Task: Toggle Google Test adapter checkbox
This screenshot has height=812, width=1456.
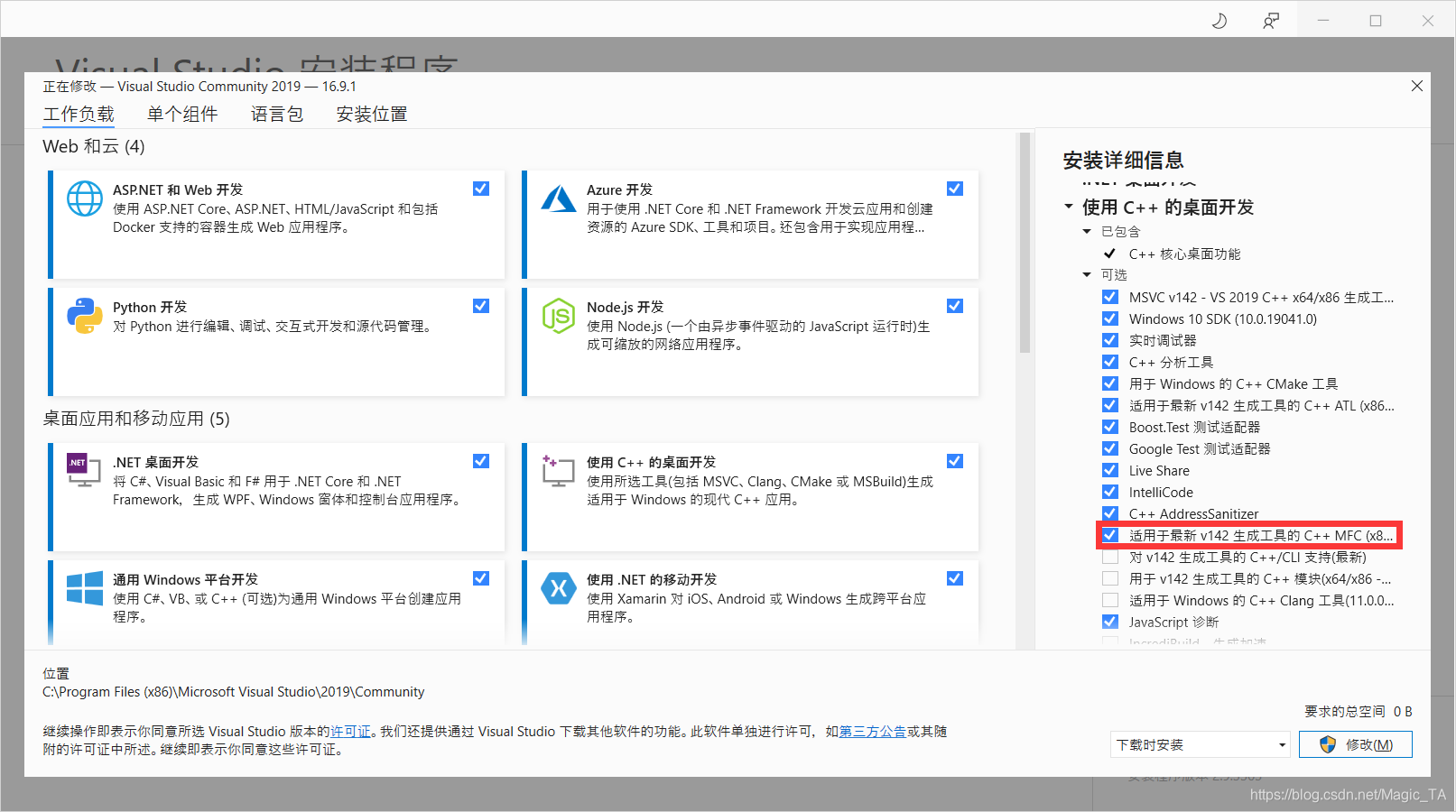Action: click(1110, 448)
